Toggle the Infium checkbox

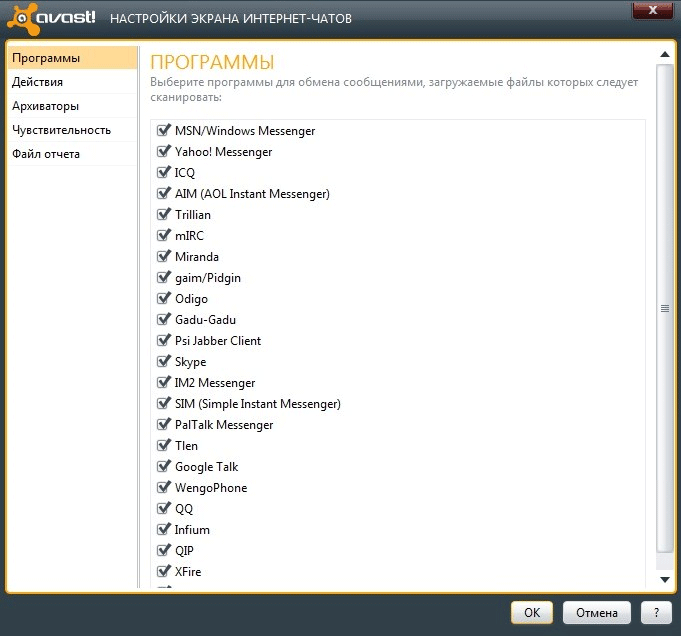pos(163,529)
